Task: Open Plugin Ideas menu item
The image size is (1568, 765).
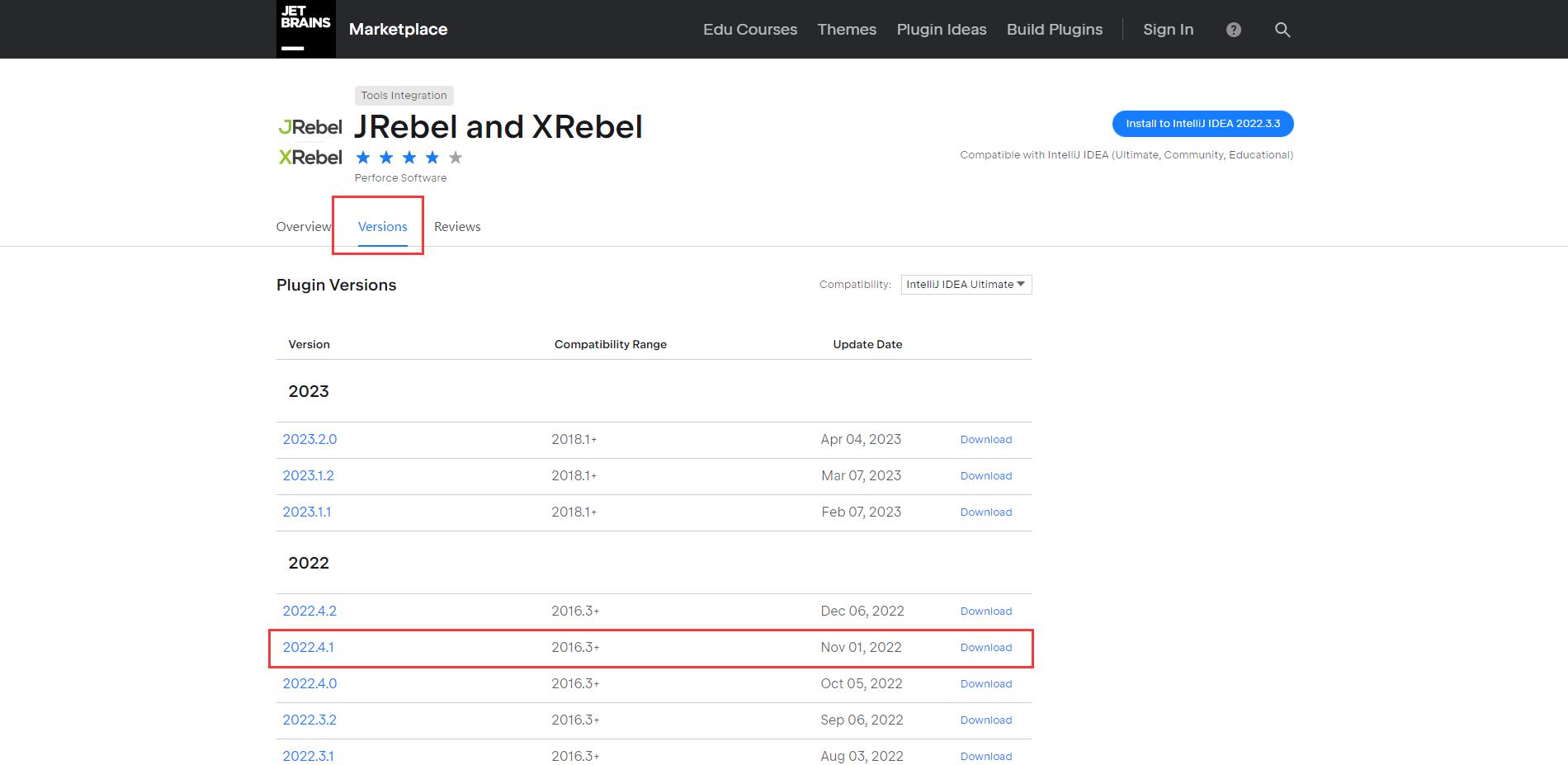Action: (x=942, y=30)
